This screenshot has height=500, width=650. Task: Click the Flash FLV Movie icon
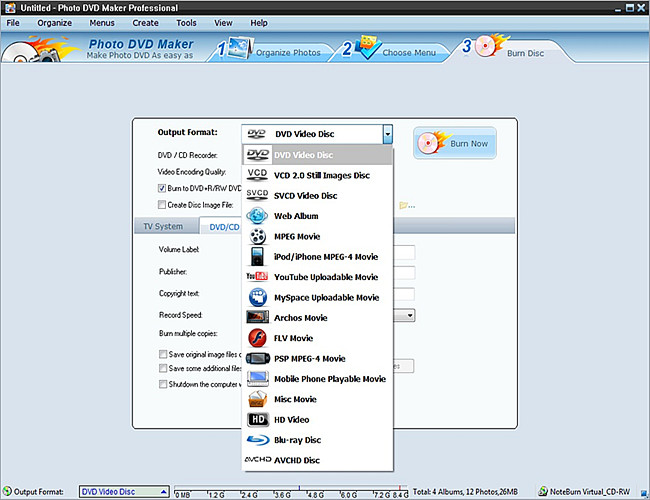click(x=257, y=338)
